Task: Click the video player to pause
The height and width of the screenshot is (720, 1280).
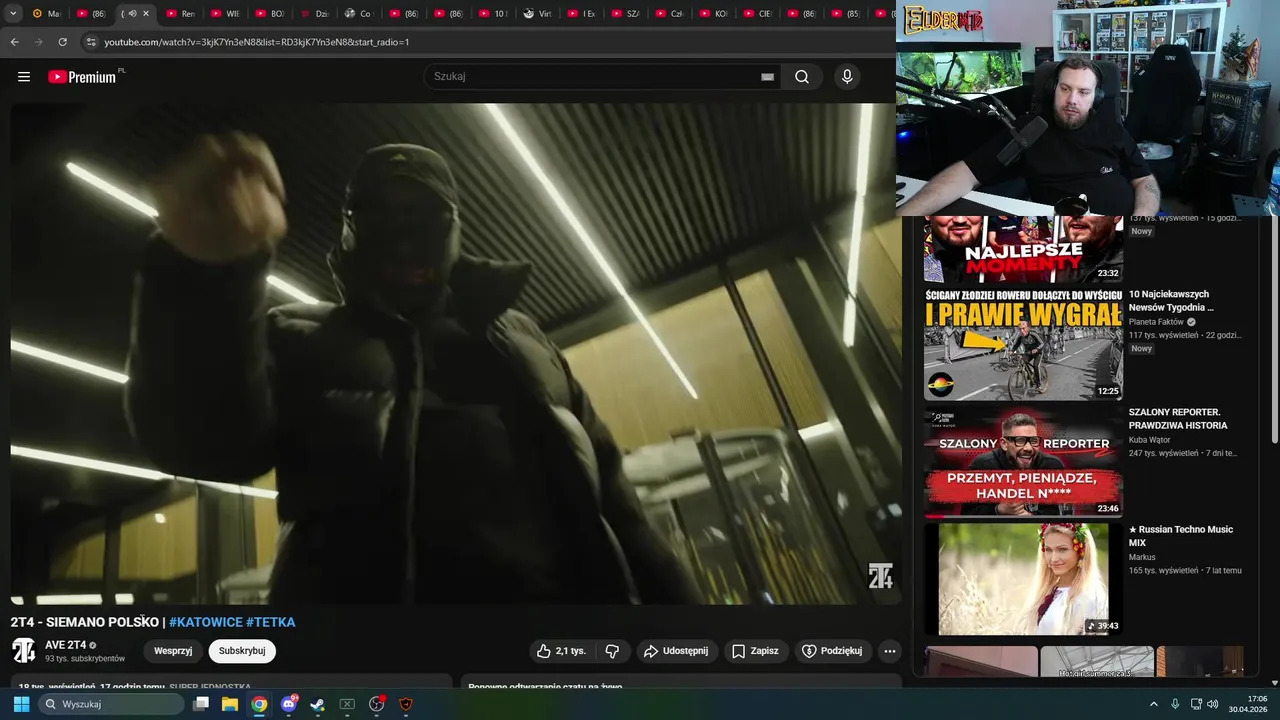Action: (456, 354)
